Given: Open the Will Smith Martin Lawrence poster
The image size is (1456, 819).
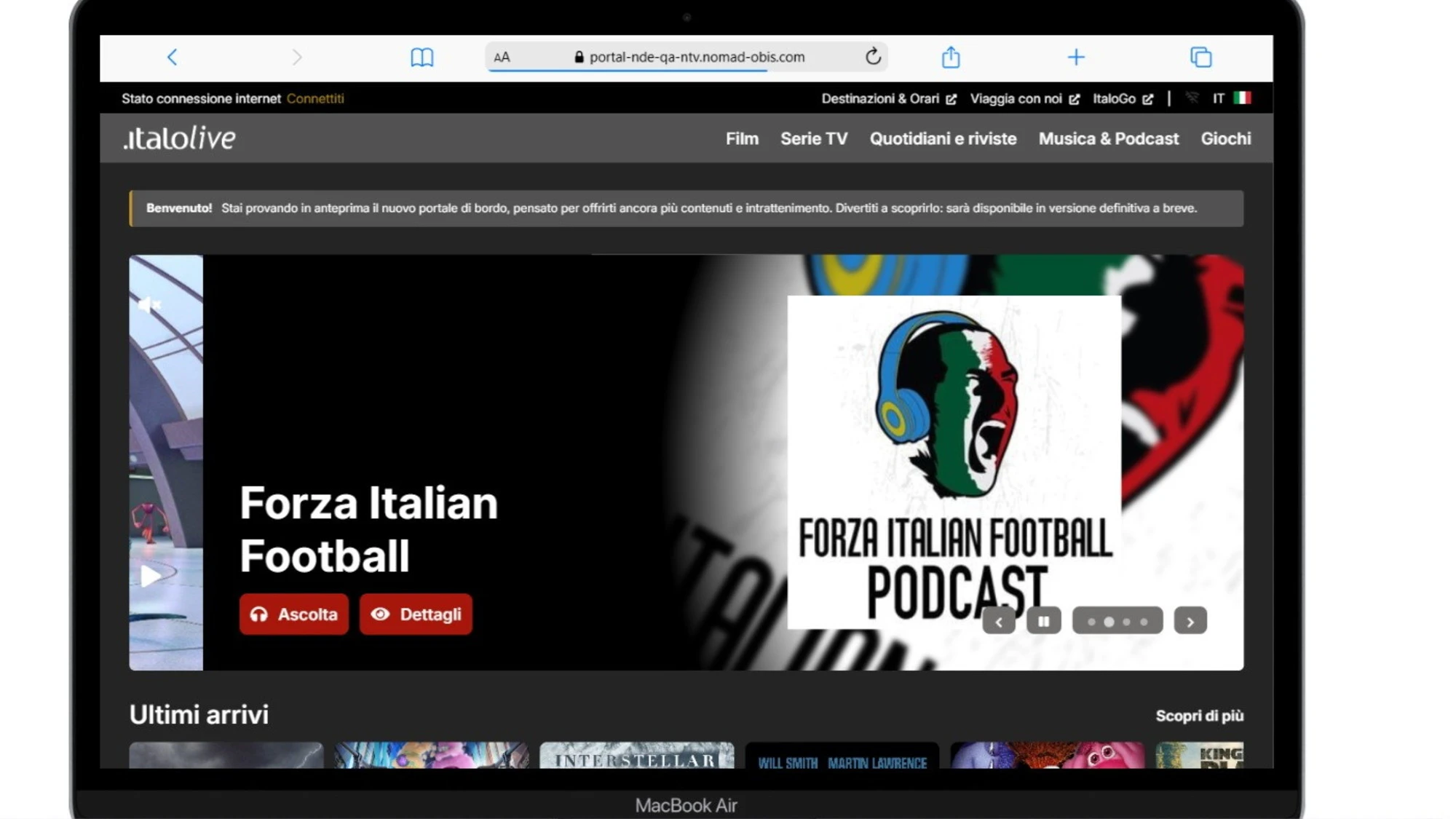Looking at the screenshot, I should 842,755.
